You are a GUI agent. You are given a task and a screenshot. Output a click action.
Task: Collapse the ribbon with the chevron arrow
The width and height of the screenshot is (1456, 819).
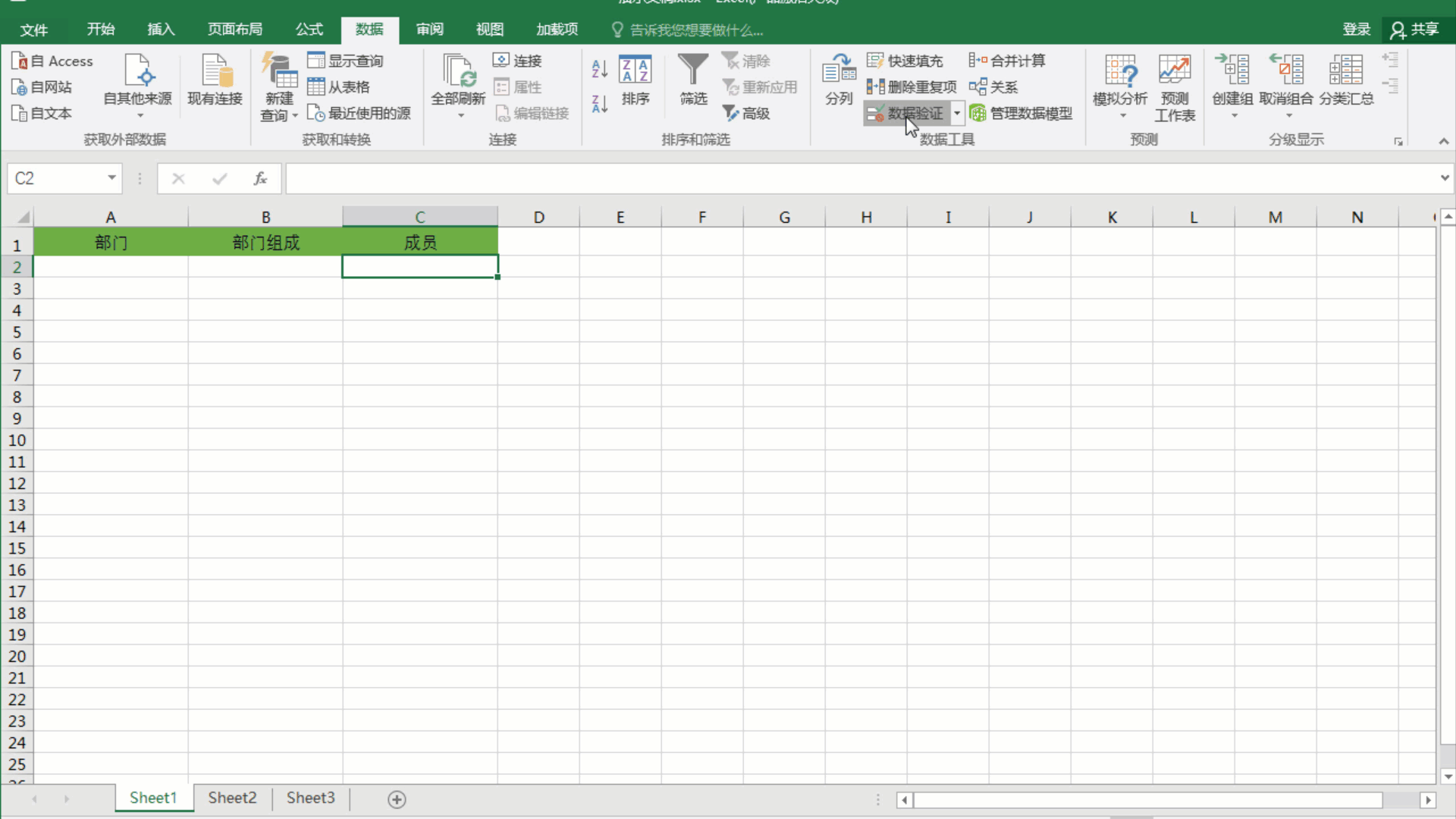(x=1443, y=141)
